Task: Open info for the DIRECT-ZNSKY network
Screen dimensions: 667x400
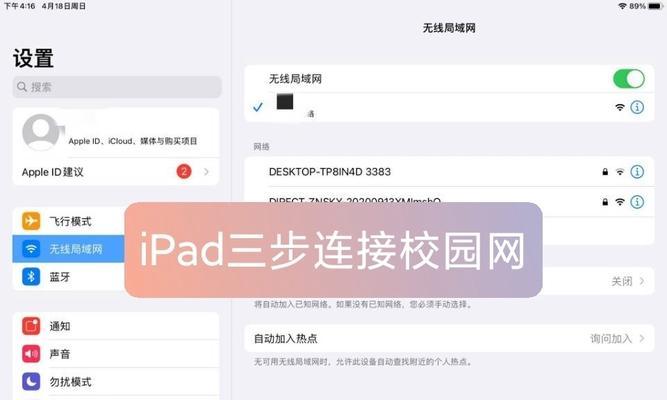Action: (637, 202)
